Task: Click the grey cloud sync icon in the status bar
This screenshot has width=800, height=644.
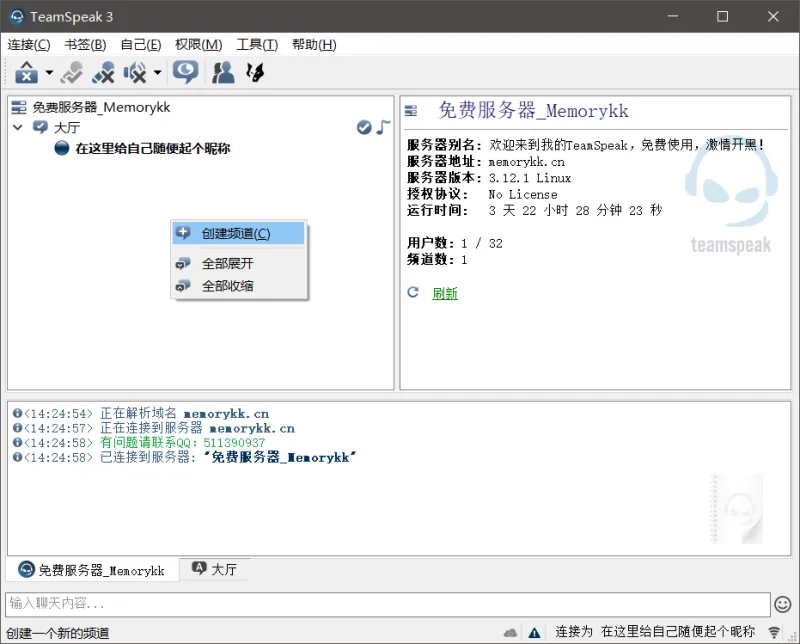Action: tap(510, 633)
